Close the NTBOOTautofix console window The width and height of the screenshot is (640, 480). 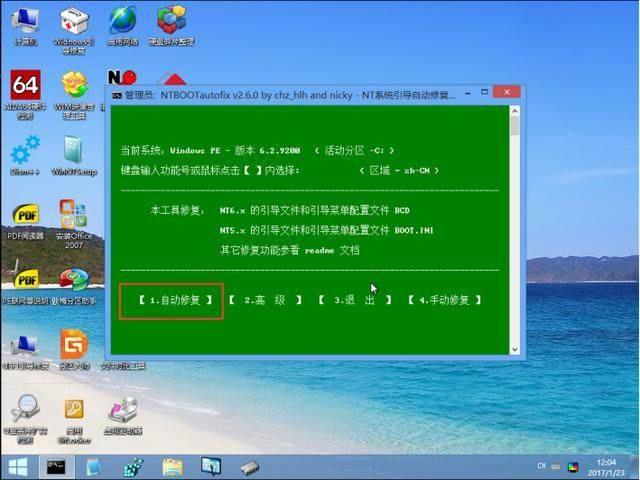[x=507, y=92]
